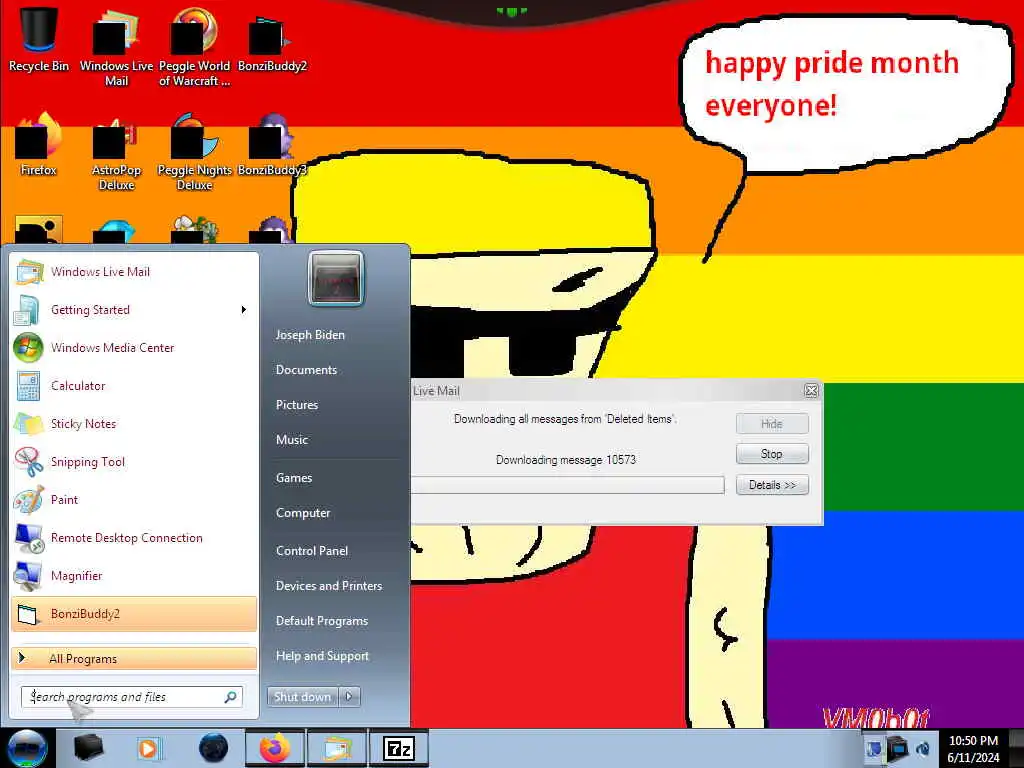This screenshot has height=768, width=1024.
Task: Click the Sticky Notes icon
Action: click(29, 424)
